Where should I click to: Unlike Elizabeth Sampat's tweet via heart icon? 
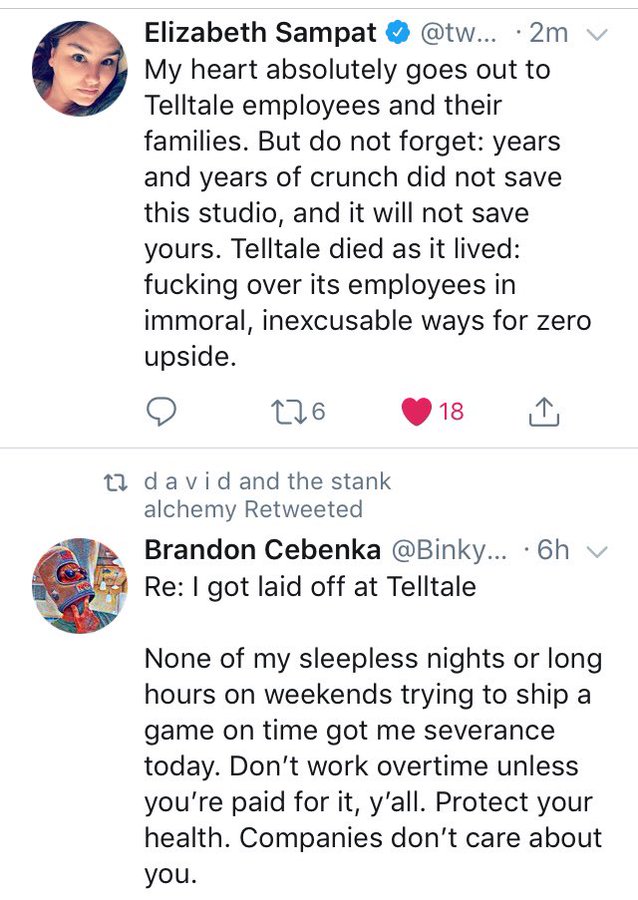[416, 410]
